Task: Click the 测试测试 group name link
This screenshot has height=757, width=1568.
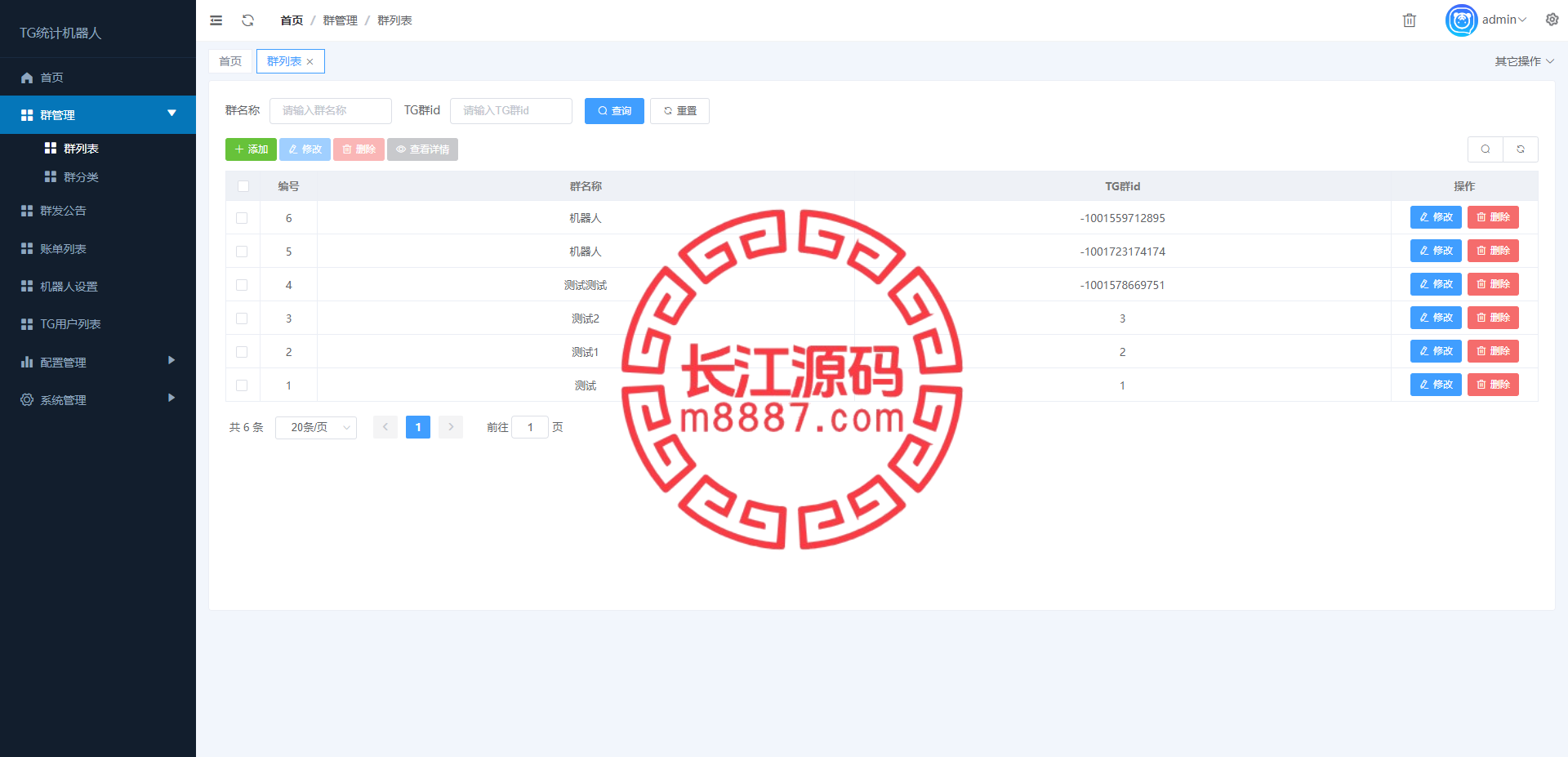Action: [586, 285]
